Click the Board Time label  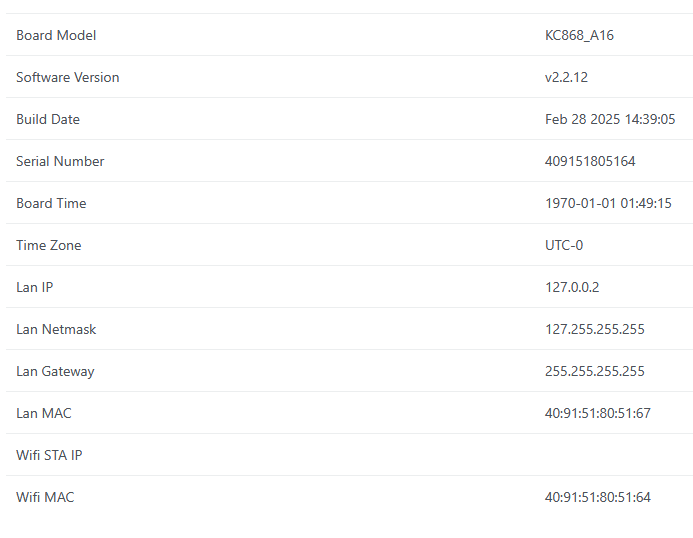tap(51, 203)
